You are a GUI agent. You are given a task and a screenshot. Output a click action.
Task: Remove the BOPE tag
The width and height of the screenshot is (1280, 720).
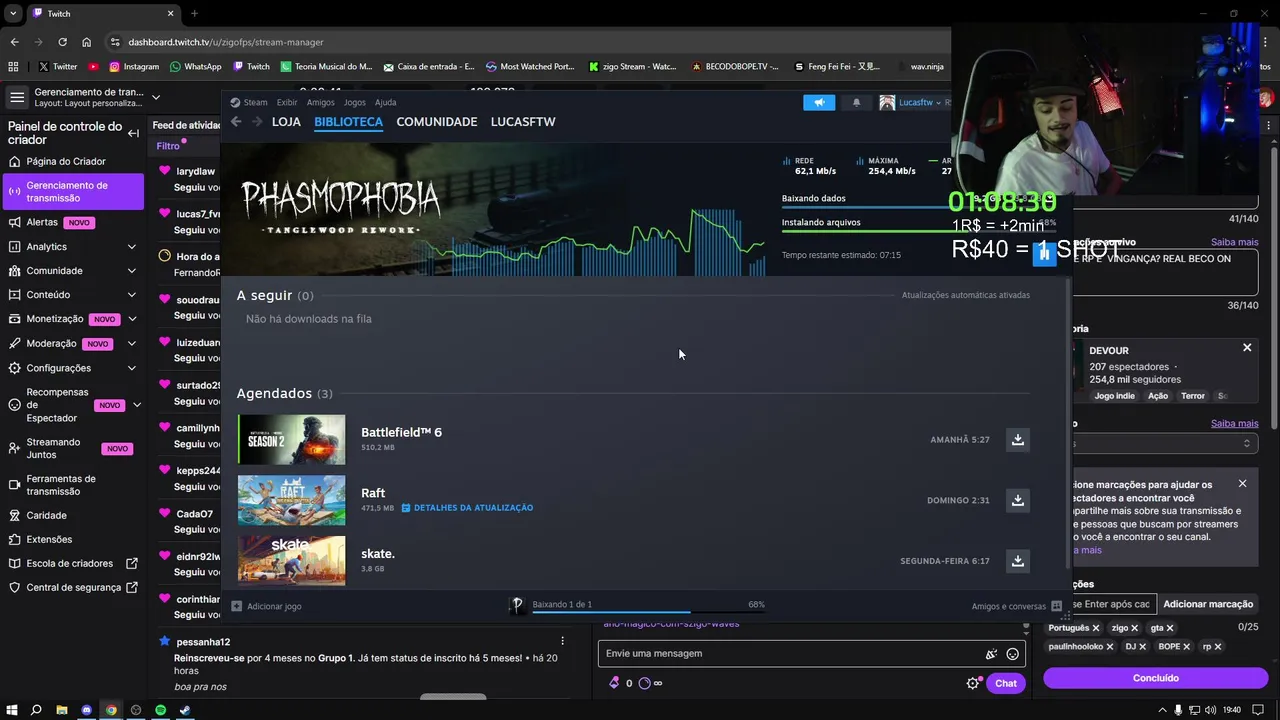click(1187, 647)
